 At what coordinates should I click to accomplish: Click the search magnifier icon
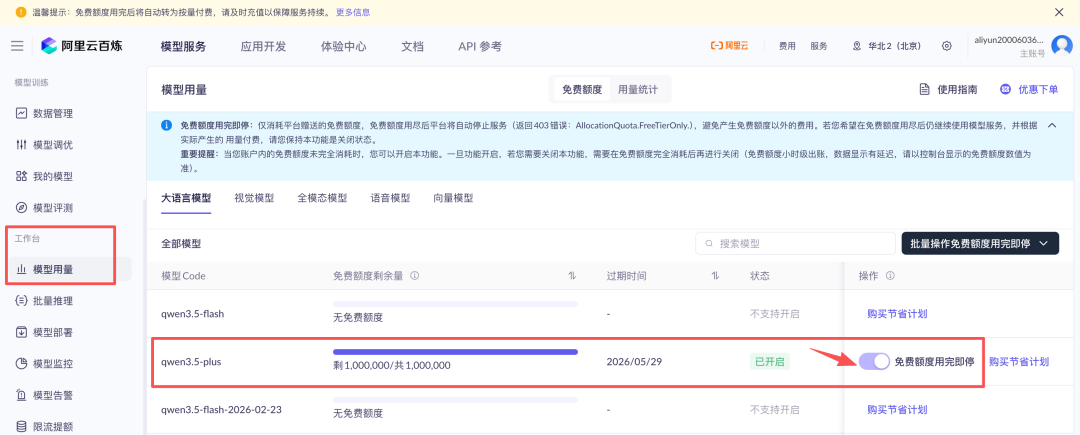709,244
